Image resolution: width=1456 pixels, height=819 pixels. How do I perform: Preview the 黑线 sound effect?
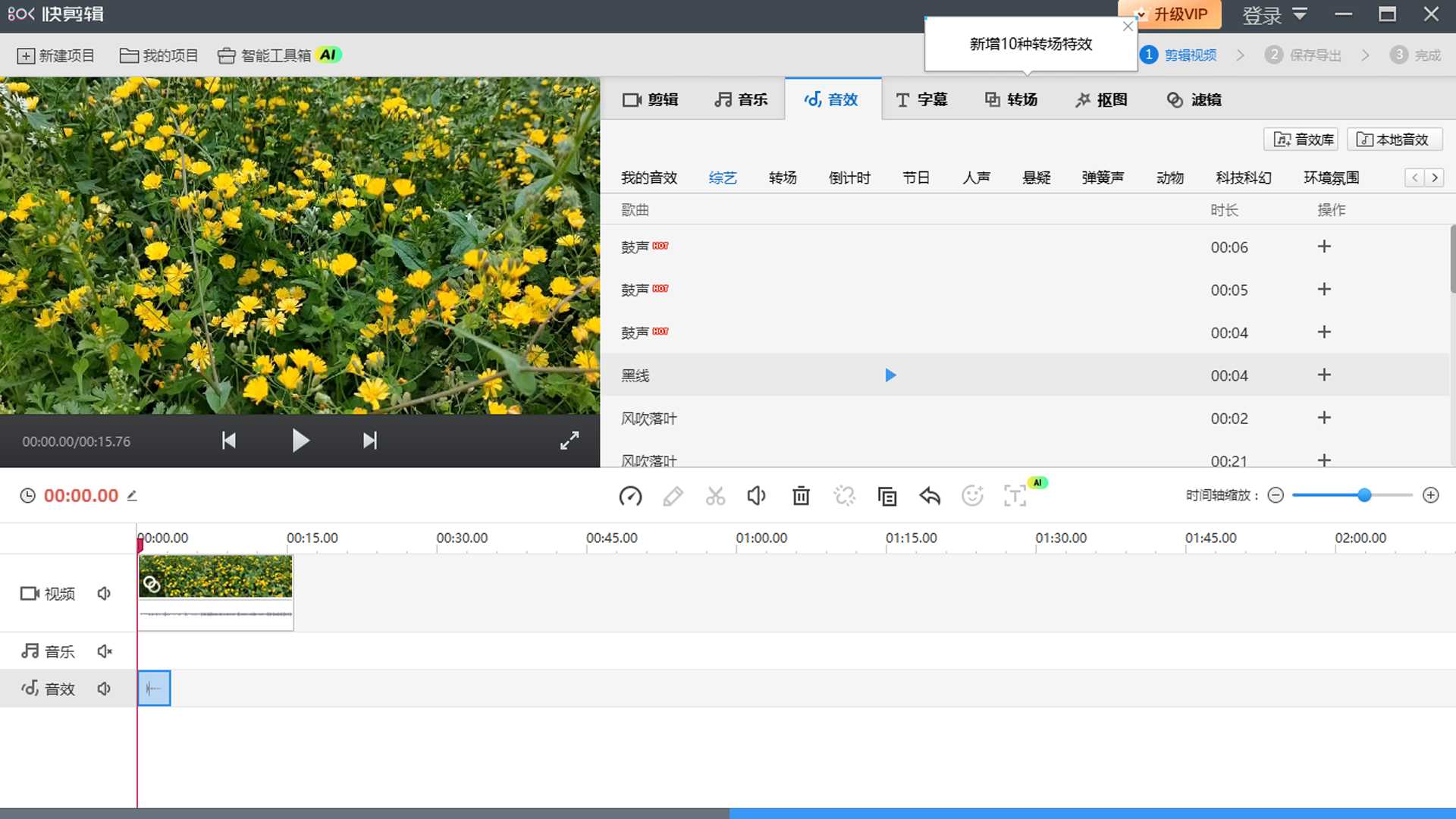[890, 375]
